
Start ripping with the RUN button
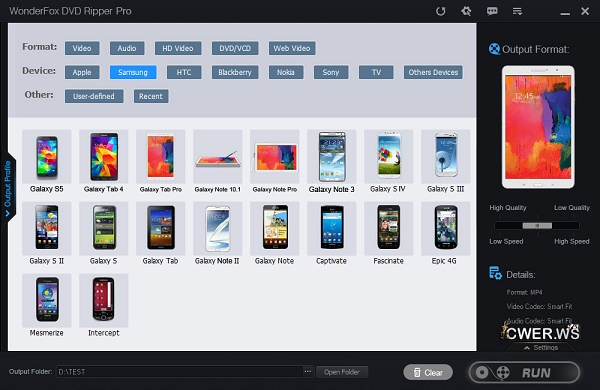click(524, 372)
